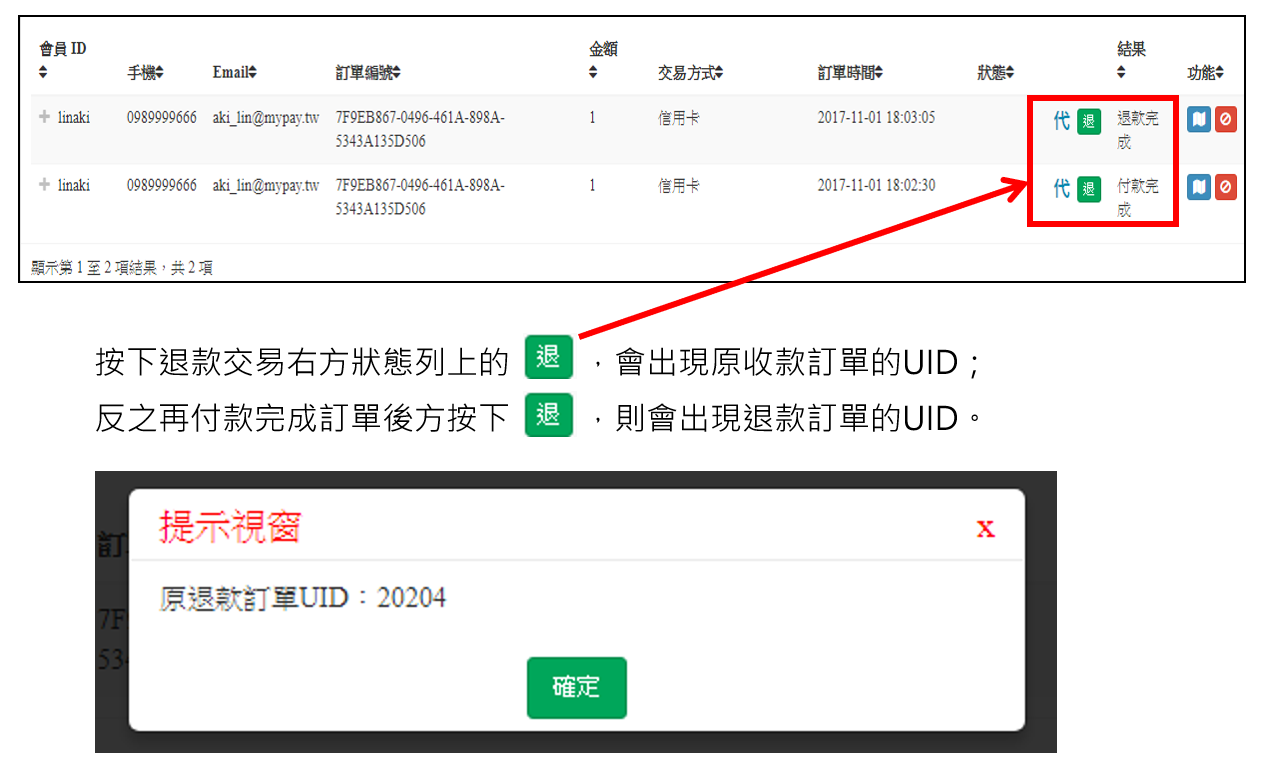
Task: Click green 退 button in 退款完成 row
Action: 1089,122
